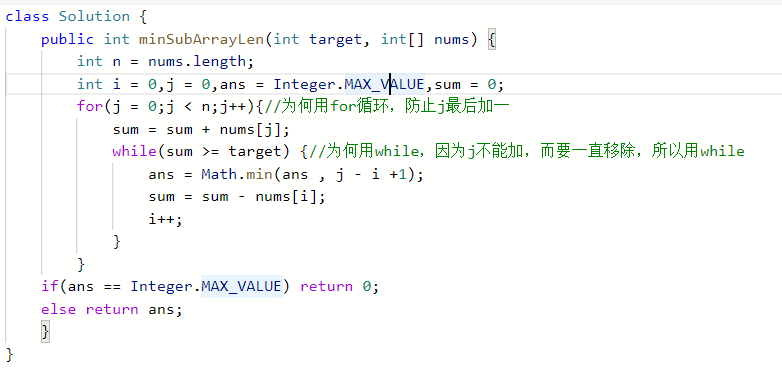Click the "class" keyword on the first line
The height and width of the screenshot is (376, 782).
tap(27, 16)
